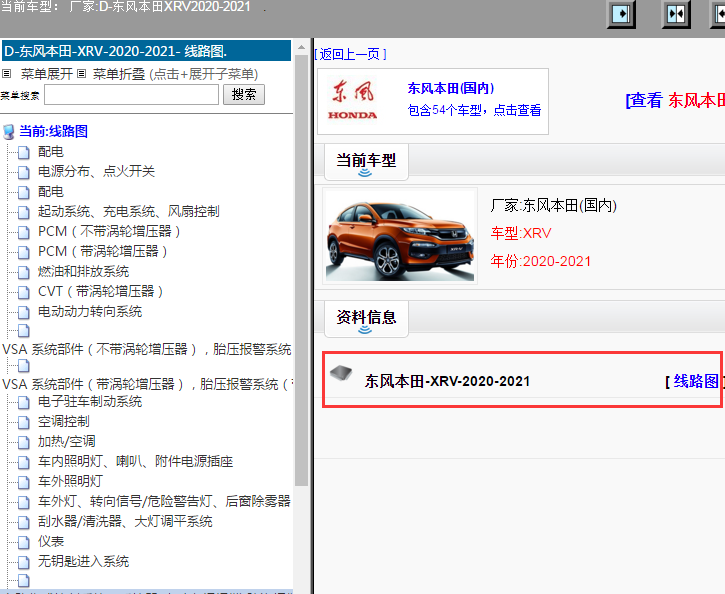Click the page icon beside 起动系统、充电系统、风扇控制
725x594 pixels.
(24, 212)
